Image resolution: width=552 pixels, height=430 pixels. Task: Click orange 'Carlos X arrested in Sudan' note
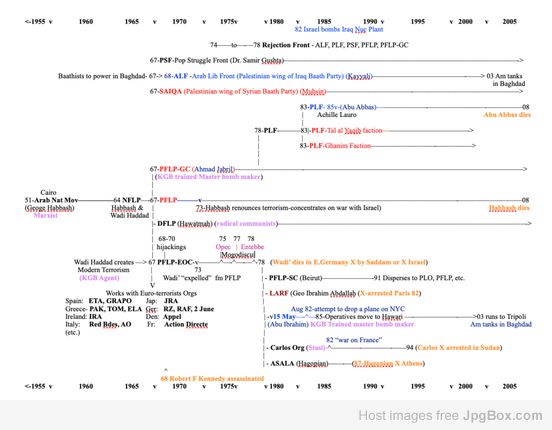click(458, 348)
